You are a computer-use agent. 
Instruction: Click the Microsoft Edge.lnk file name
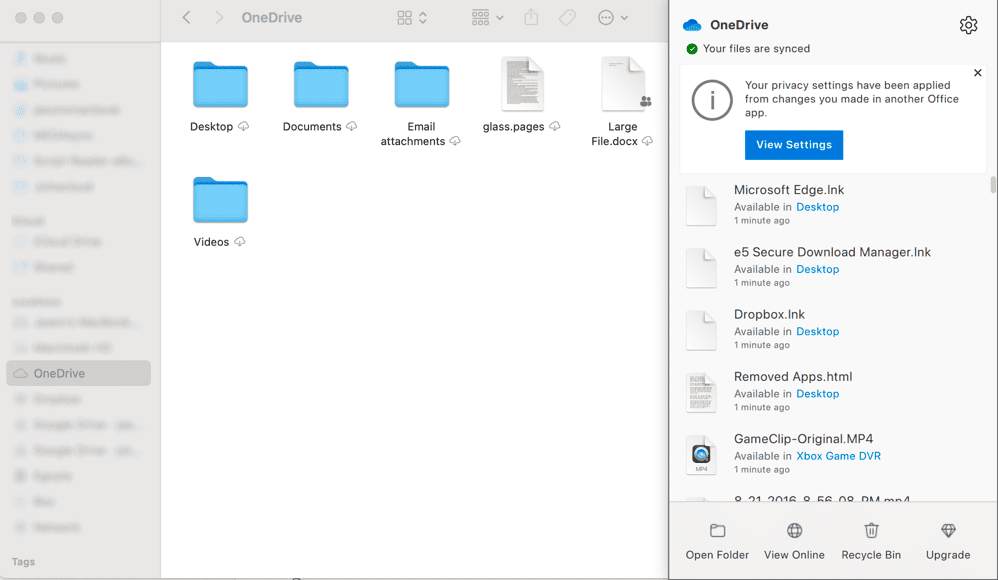coord(789,190)
